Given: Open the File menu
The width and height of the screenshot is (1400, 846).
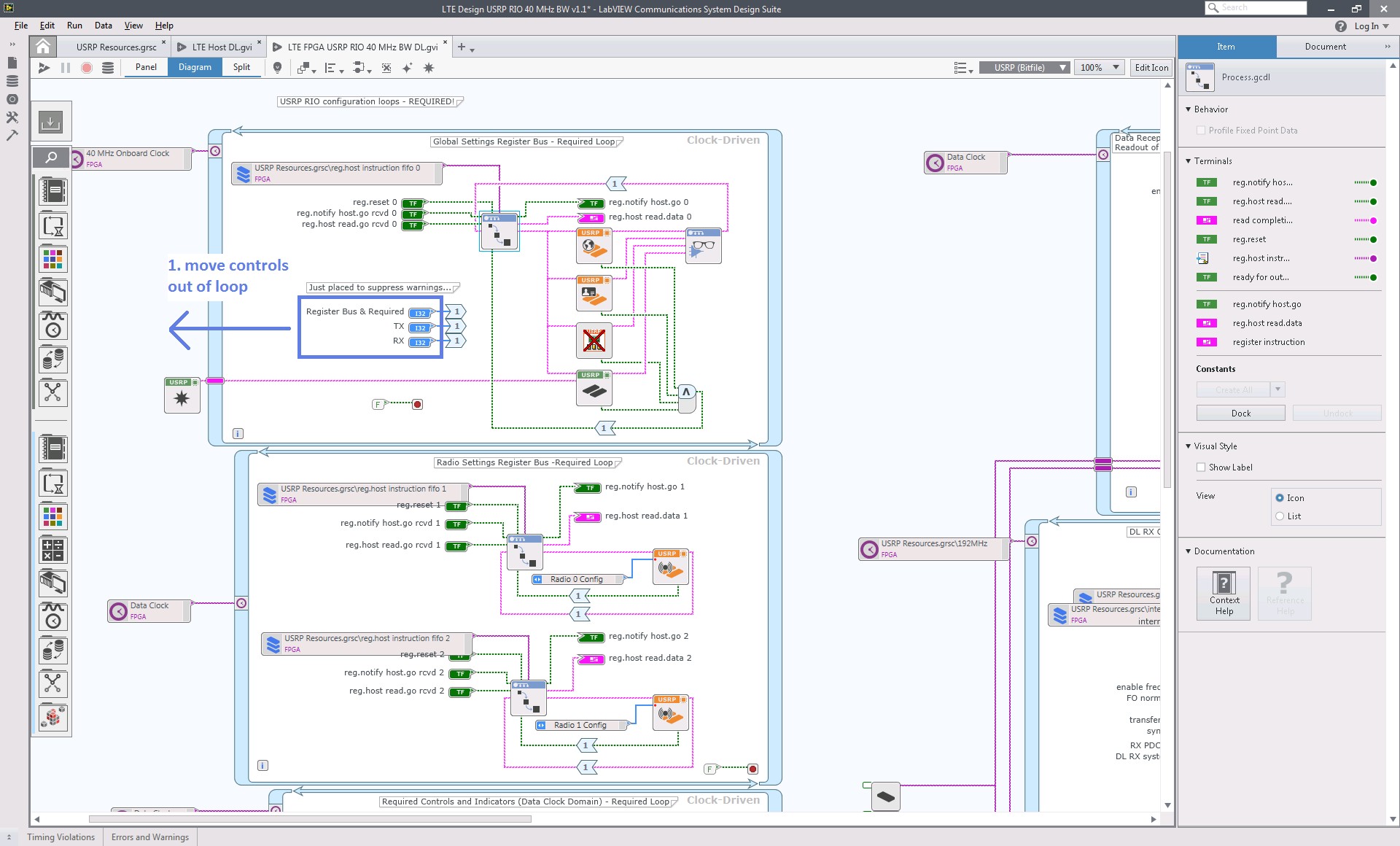Looking at the screenshot, I should pos(21,26).
